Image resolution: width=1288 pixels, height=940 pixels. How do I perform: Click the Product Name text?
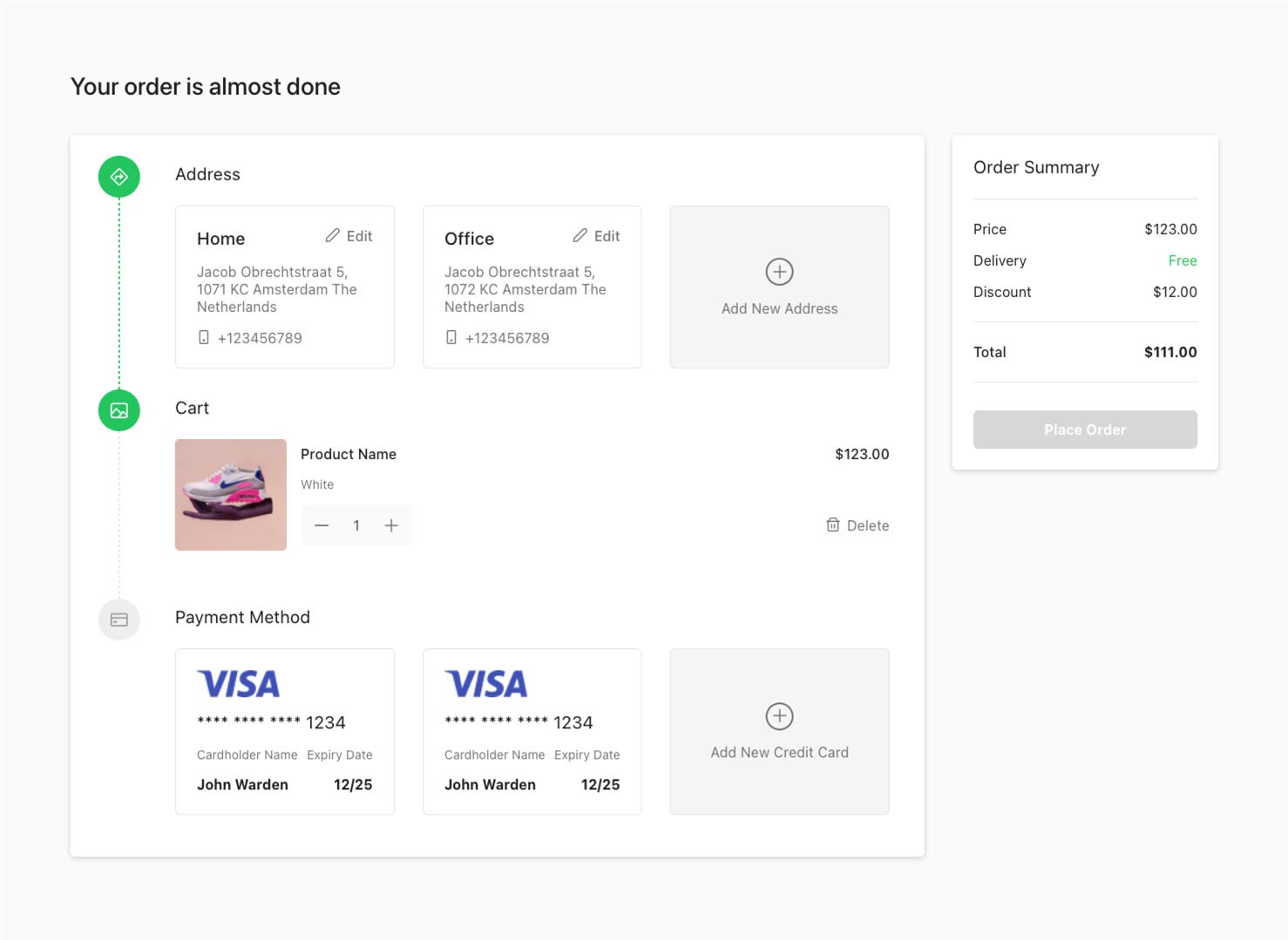tap(349, 454)
